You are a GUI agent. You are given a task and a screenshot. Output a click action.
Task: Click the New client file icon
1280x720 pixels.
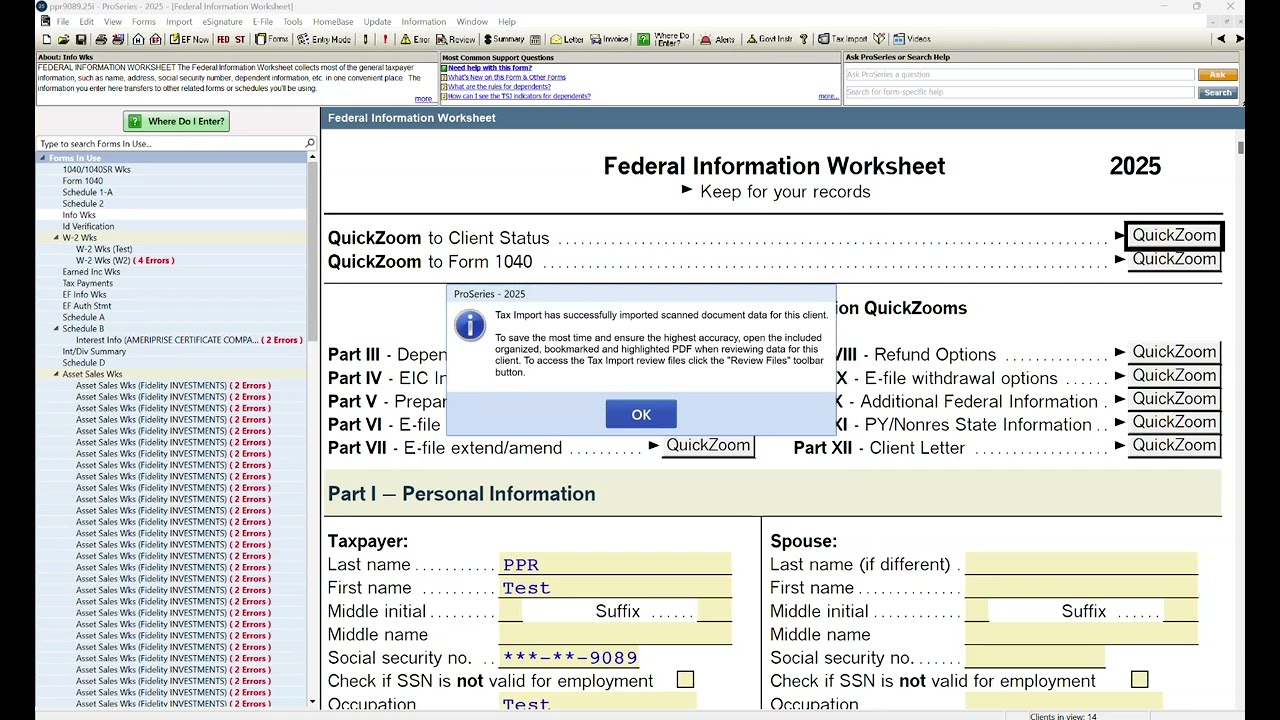46,39
